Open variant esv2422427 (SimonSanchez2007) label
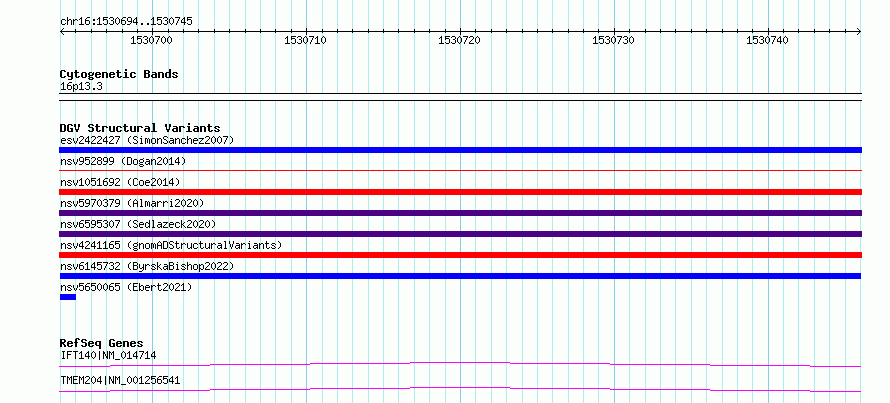This screenshot has height=403, width=890. click(x=146, y=140)
